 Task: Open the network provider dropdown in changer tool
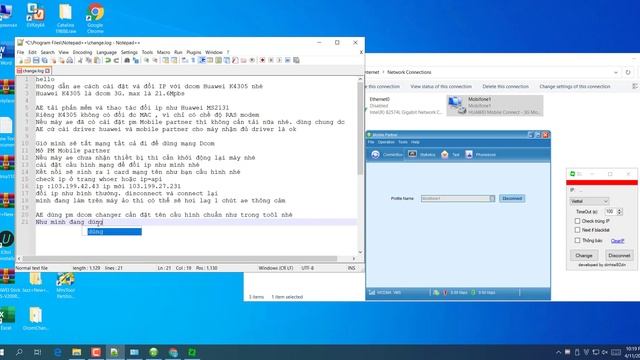pyautogui.click(x=589, y=201)
